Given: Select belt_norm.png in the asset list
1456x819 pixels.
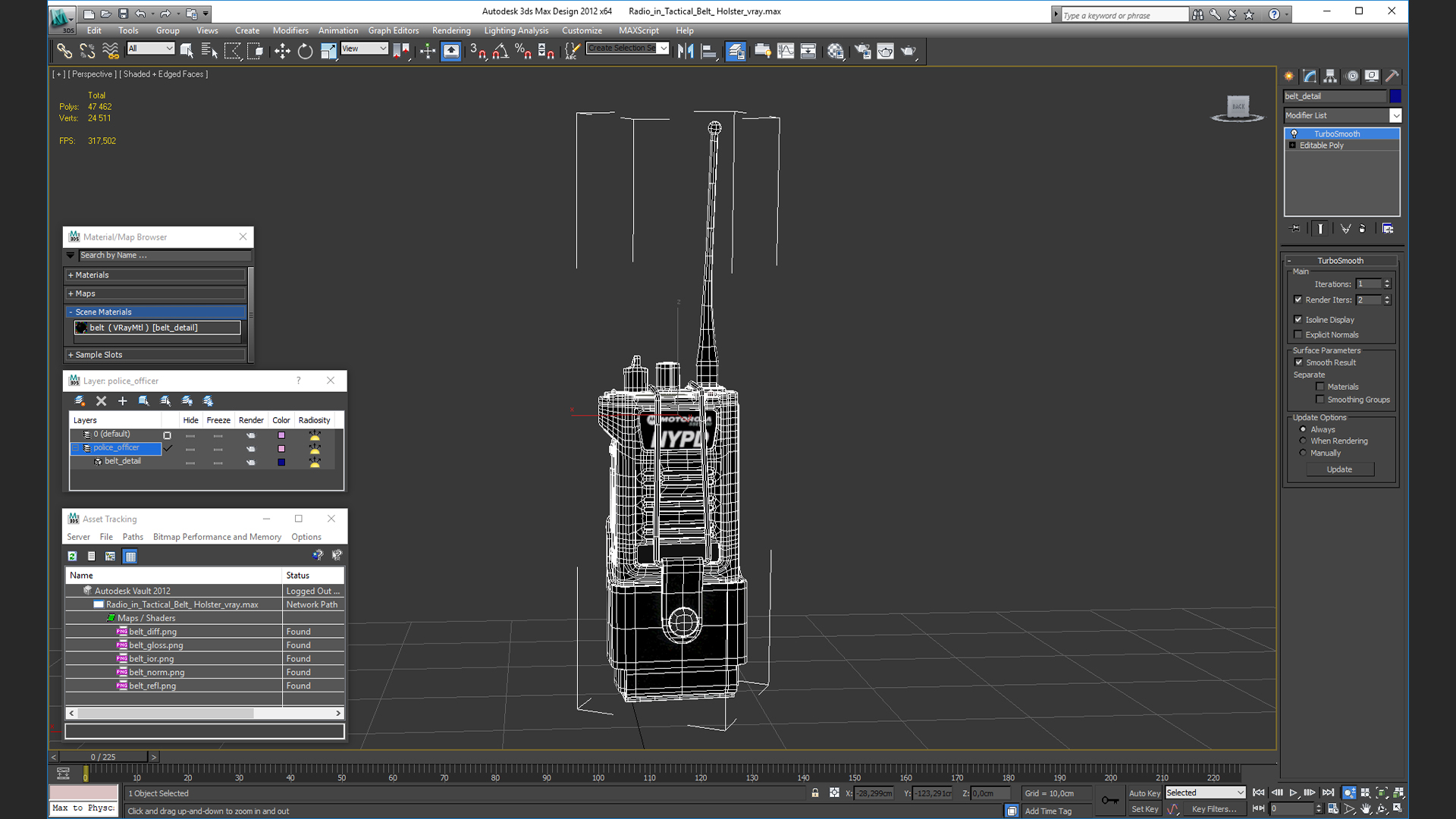Looking at the screenshot, I should (156, 672).
